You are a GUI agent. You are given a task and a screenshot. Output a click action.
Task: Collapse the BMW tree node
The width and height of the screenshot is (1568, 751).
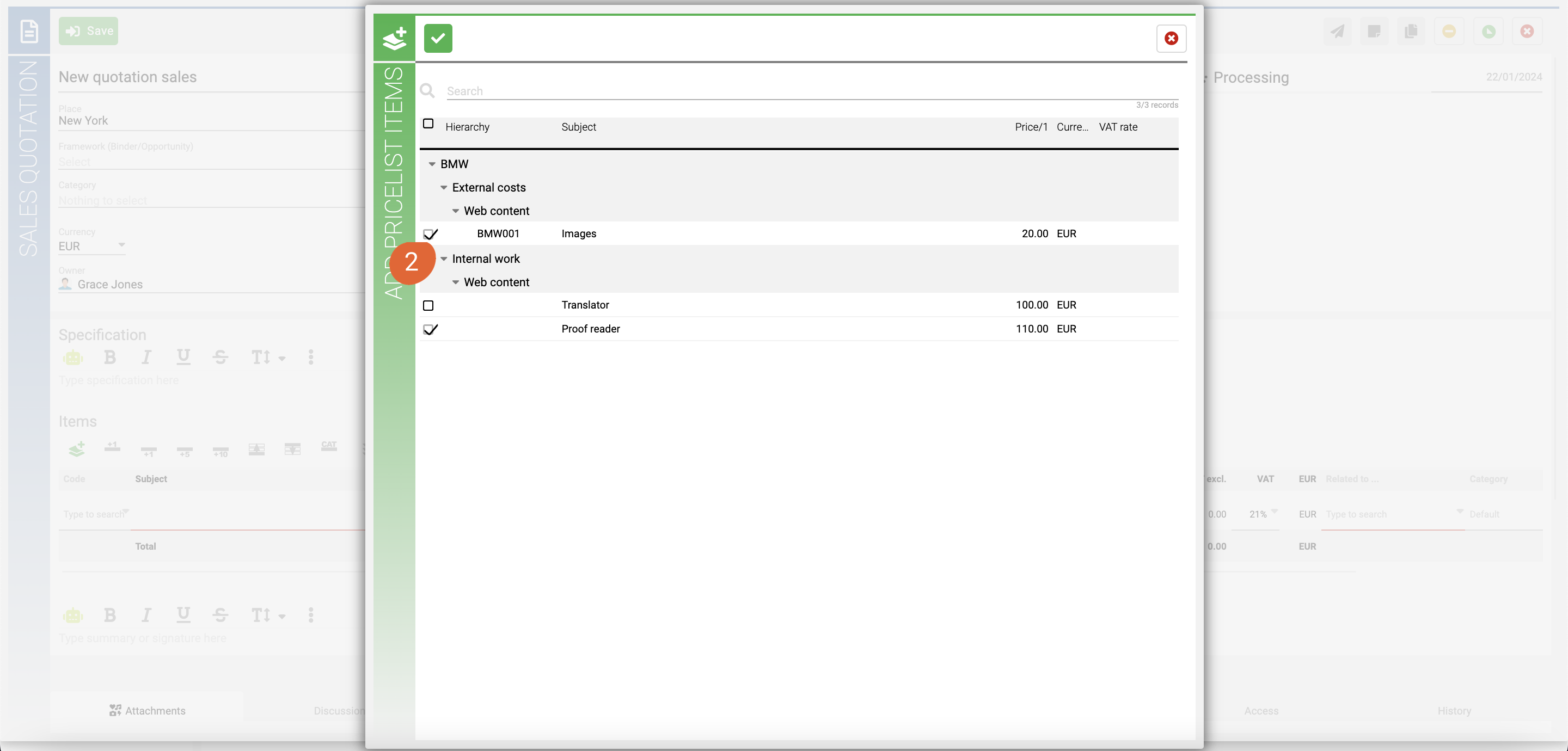[432, 164]
